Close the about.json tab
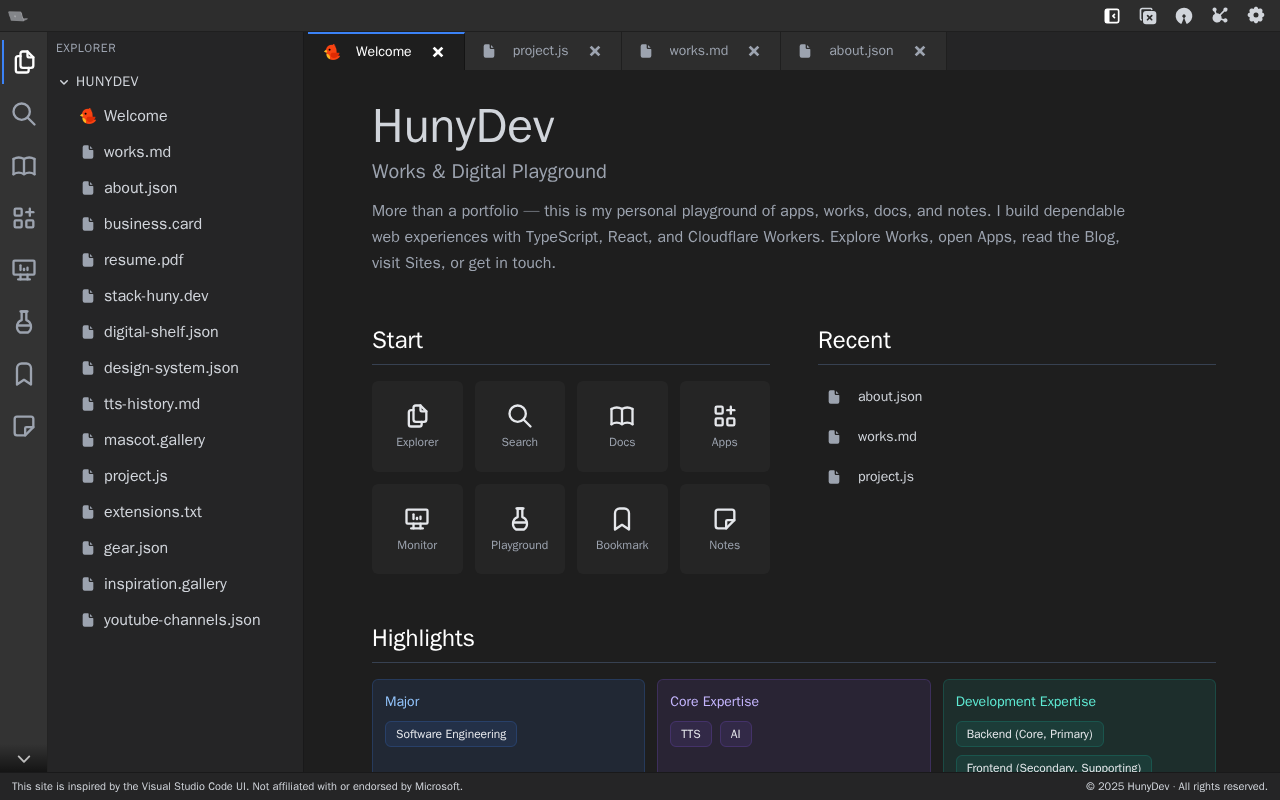 pos(920,51)
